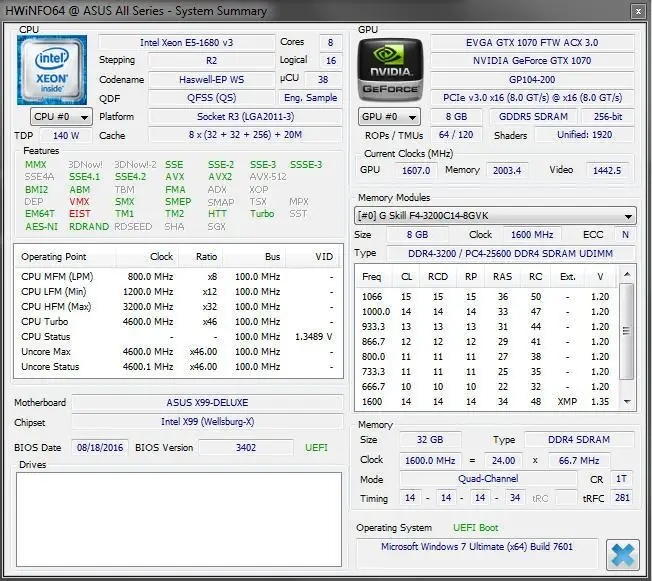This screenshot has width=652, height=581.
Task: Open the CPU #0 selector dropdown
Action: coord(61,116)
